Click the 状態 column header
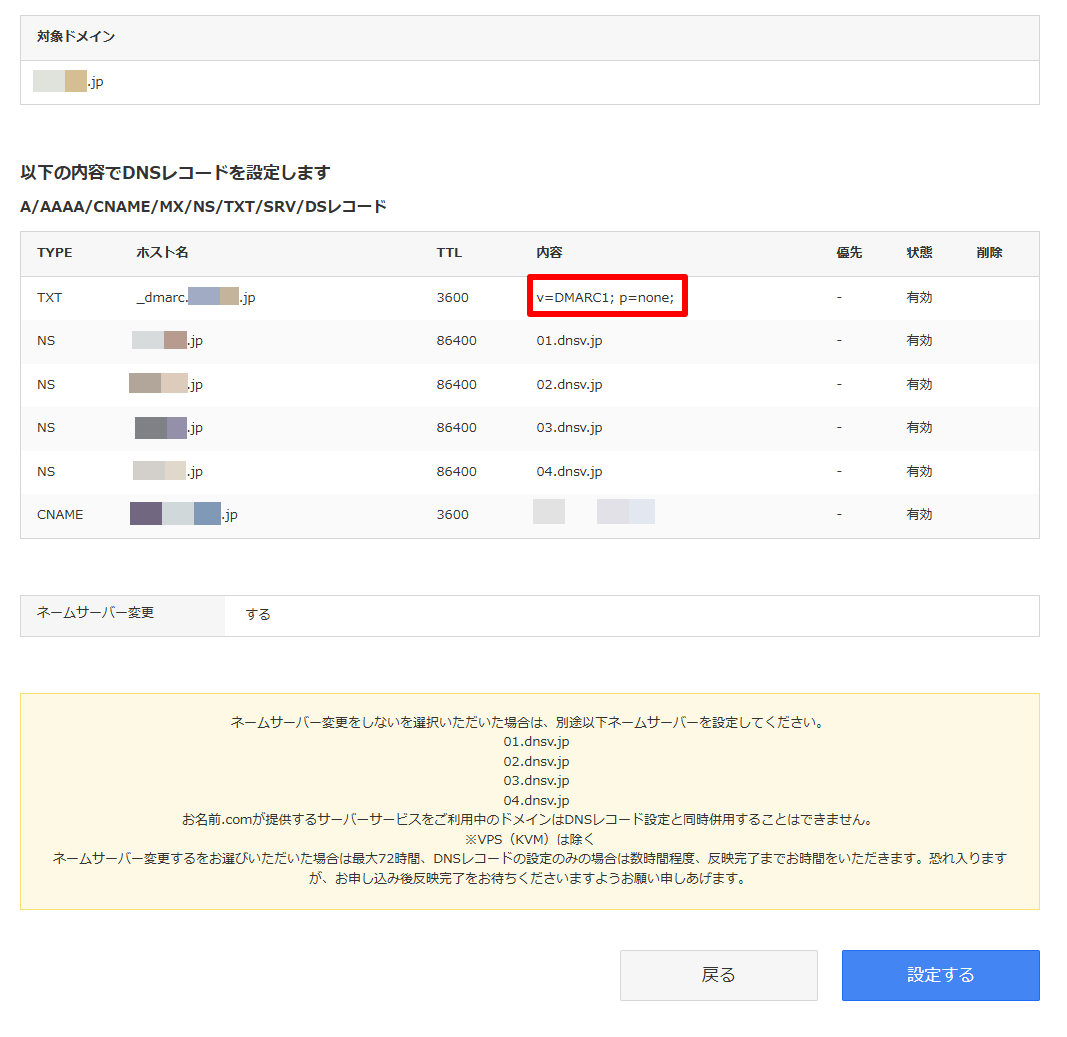Image resolution: width=1067 pixels, height=1037 pixels. point(919,253)
